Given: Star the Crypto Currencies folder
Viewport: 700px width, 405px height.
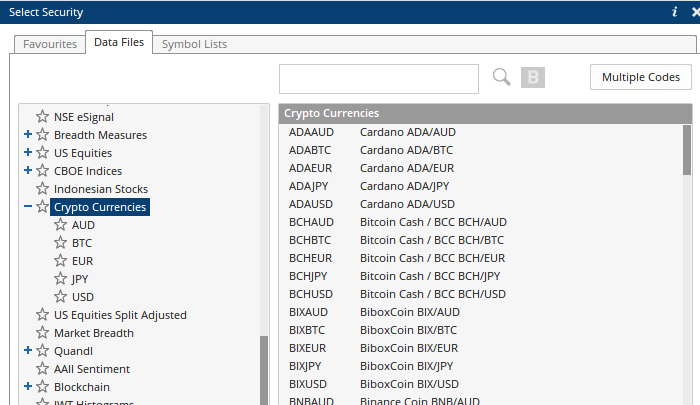Looking at the screenshot, I should click(42, 207).
